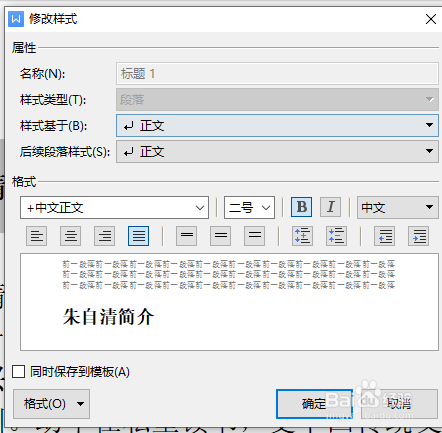Open the disabled 样式类型 dropdown
The width and height of the screenshot is (442, 433).
pyautogui.click(x=277, y=99)
